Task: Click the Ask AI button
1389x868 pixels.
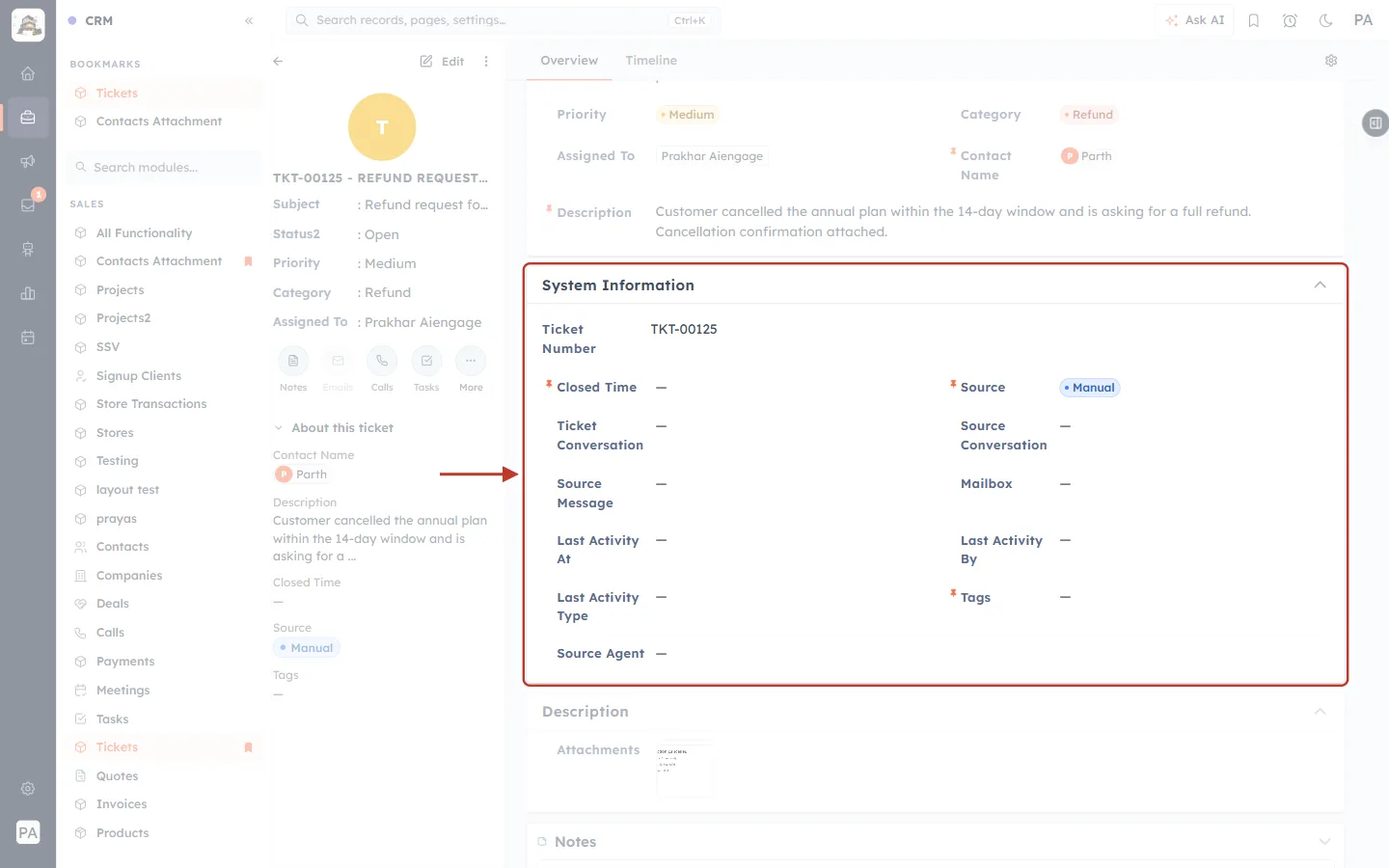Action: point(1194,20)
